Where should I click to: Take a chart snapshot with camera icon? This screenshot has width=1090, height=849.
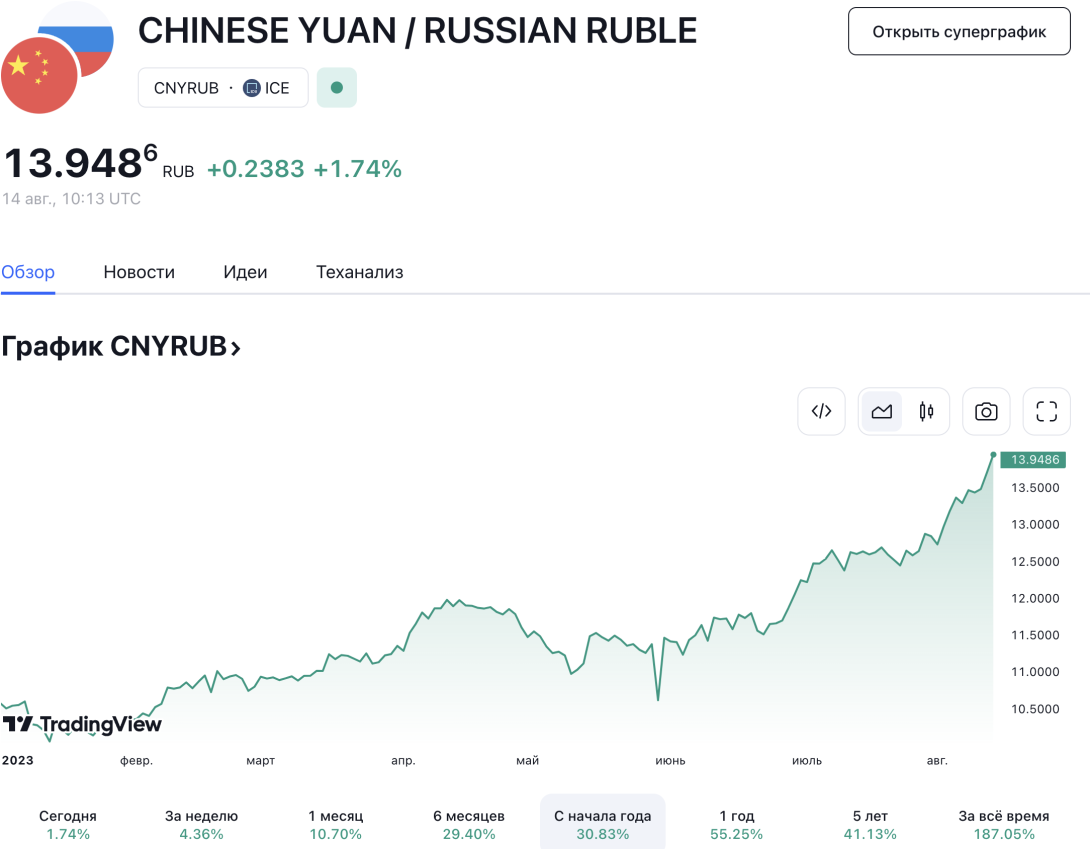(x=986, y=411)
